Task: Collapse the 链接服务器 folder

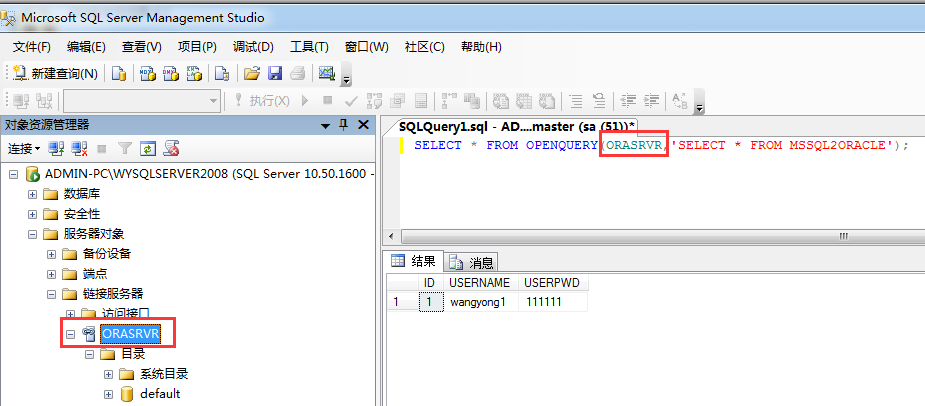Action: 51,294
